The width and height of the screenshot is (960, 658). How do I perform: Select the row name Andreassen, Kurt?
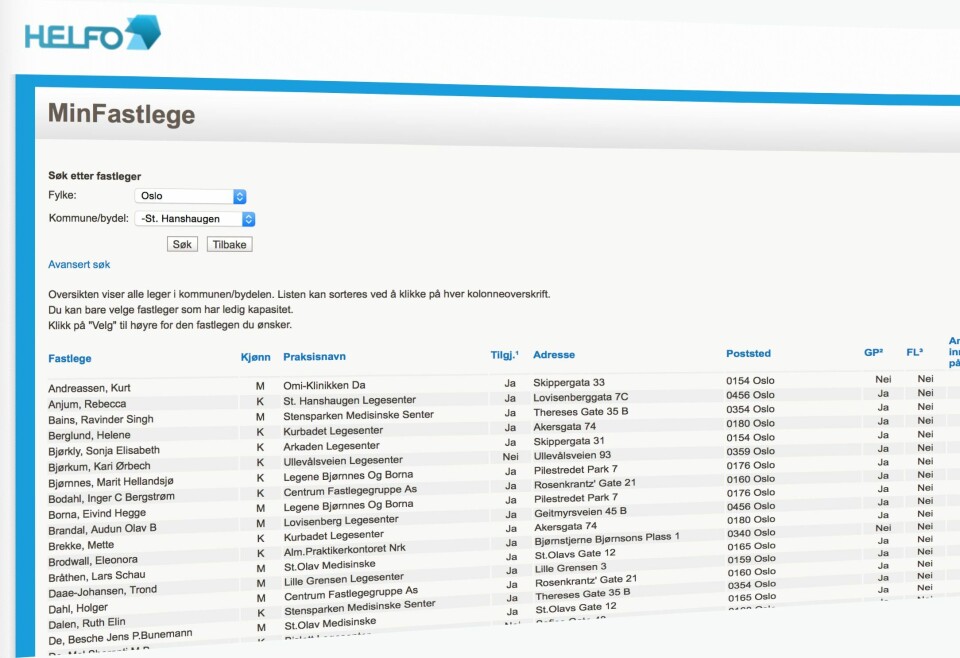(x=89, y=388)
